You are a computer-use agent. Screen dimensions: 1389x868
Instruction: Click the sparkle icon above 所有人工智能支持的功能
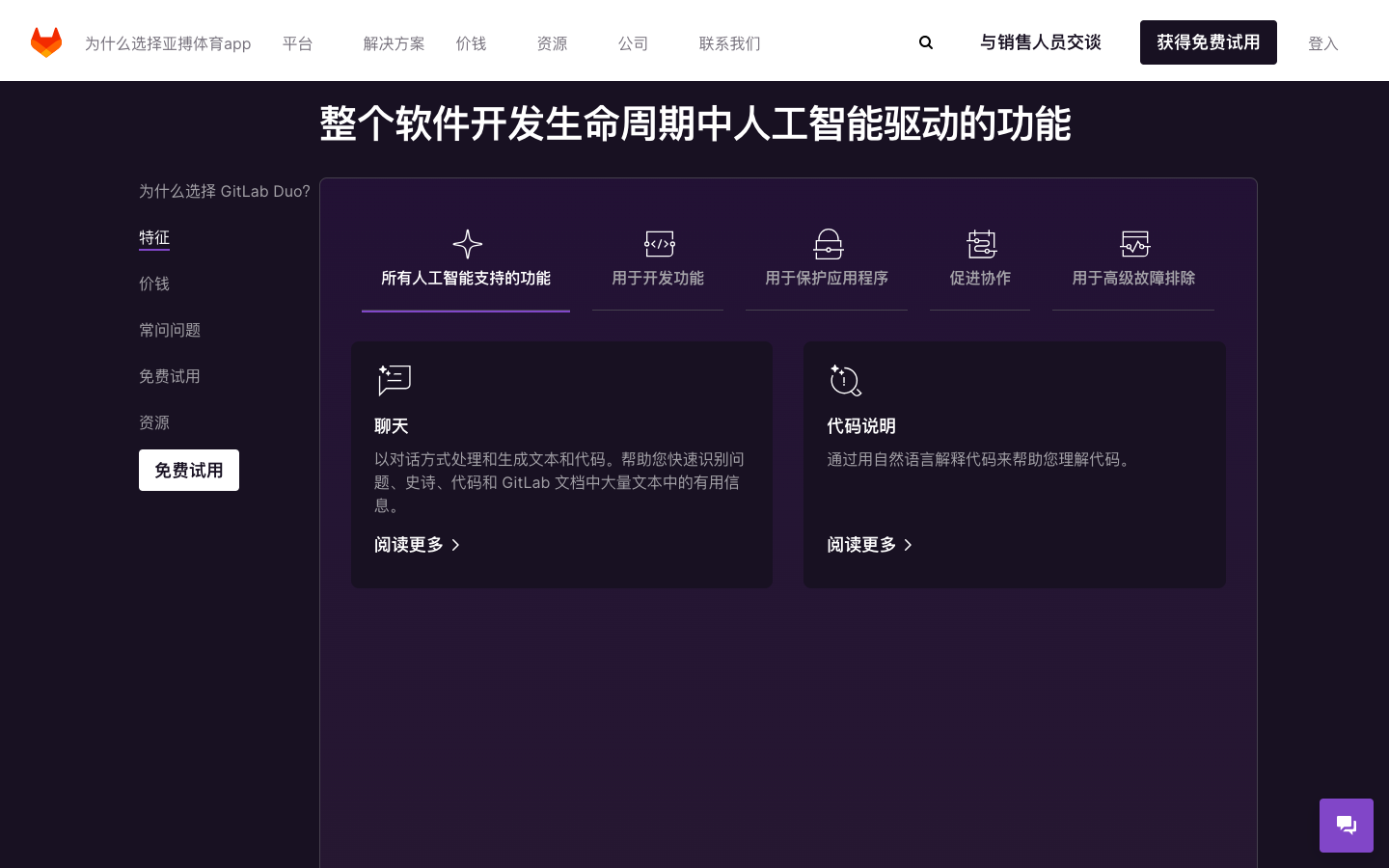(467, 244)
